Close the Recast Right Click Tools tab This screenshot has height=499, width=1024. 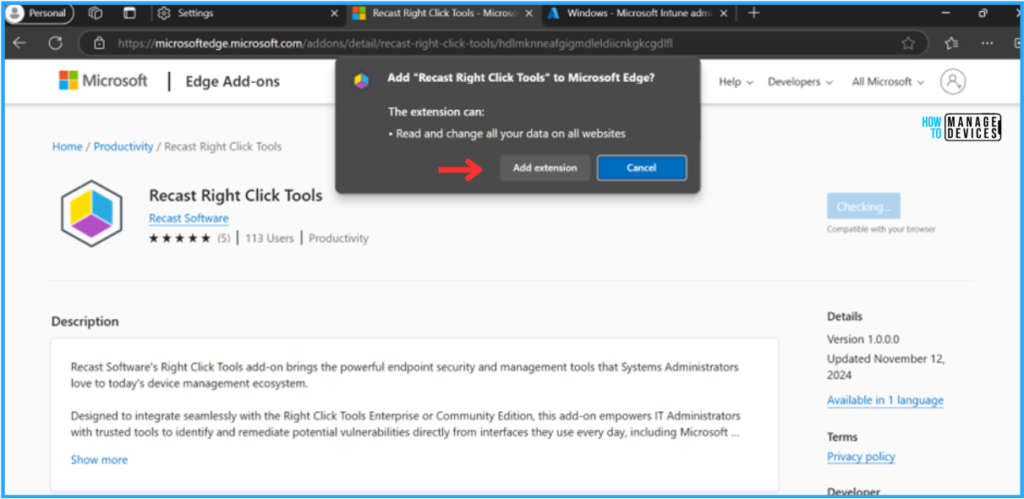point(528,13)
